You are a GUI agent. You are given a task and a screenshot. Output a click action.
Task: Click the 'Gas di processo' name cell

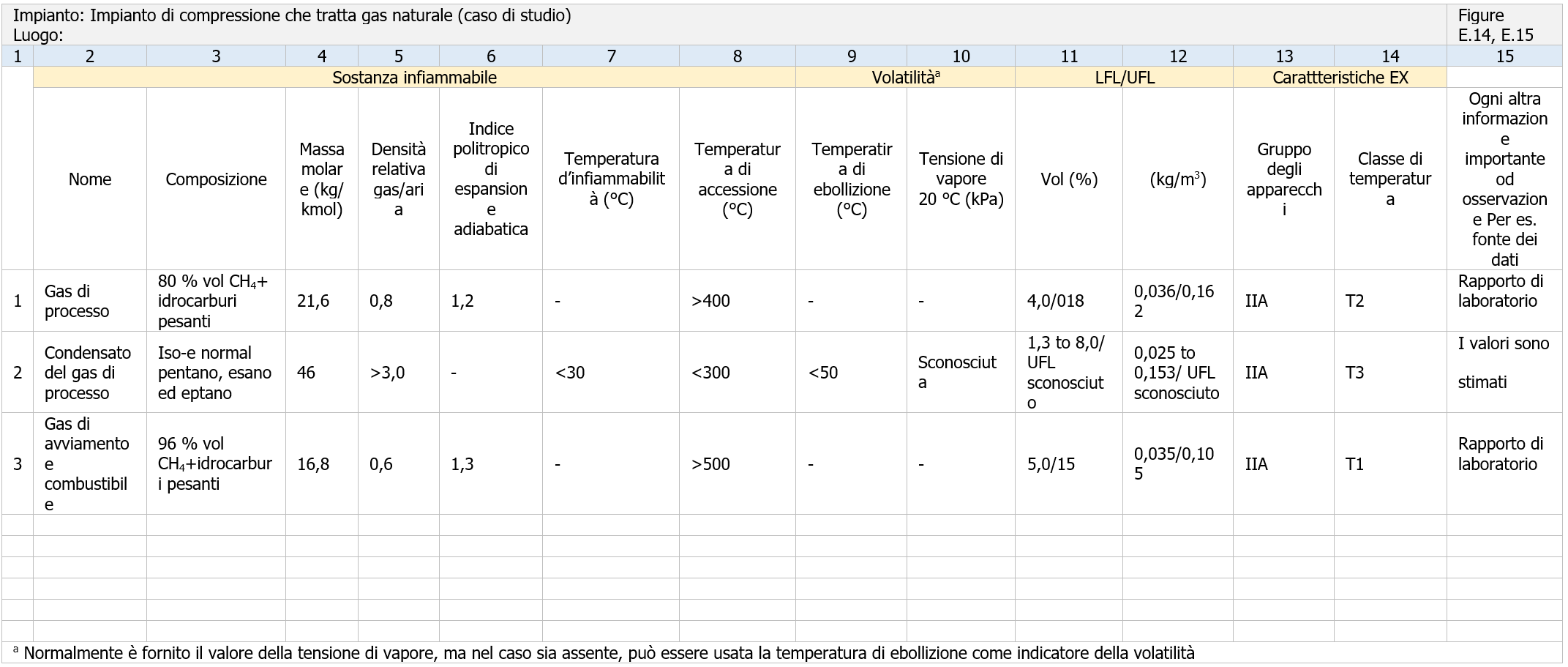click(x=90, y=301)
